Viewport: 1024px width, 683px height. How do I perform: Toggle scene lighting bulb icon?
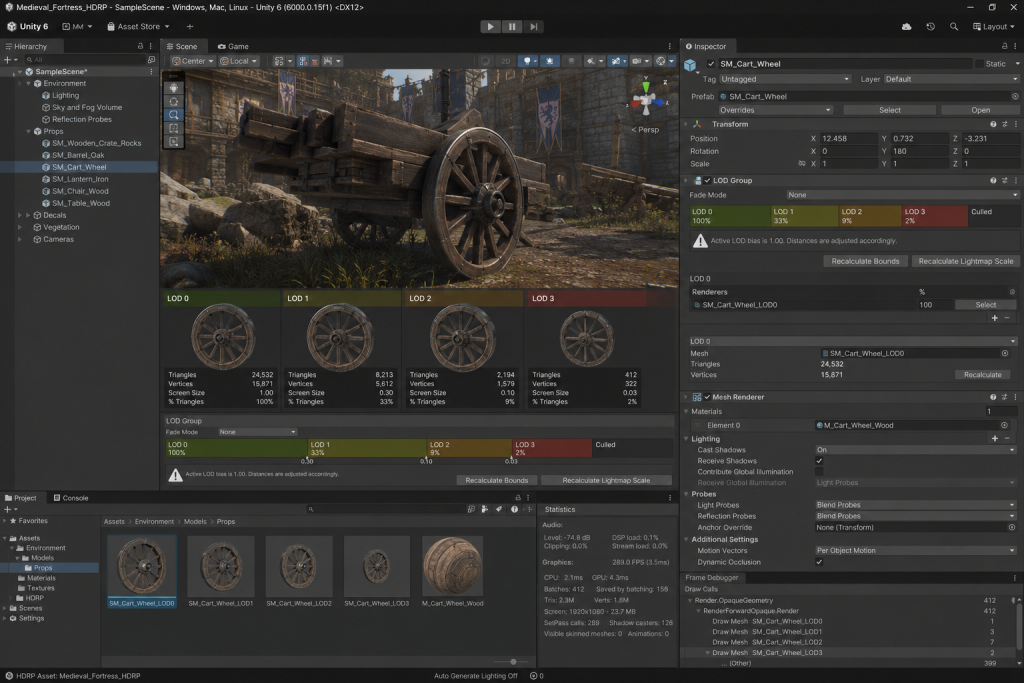coord(528,61)
